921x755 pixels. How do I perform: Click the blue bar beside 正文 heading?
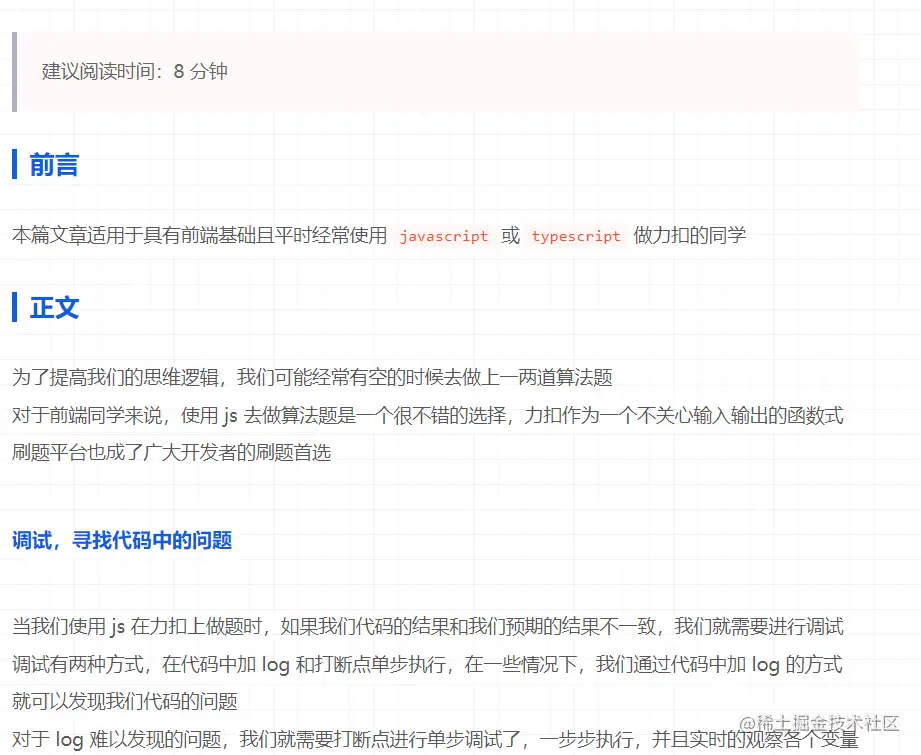pos(15,308)
